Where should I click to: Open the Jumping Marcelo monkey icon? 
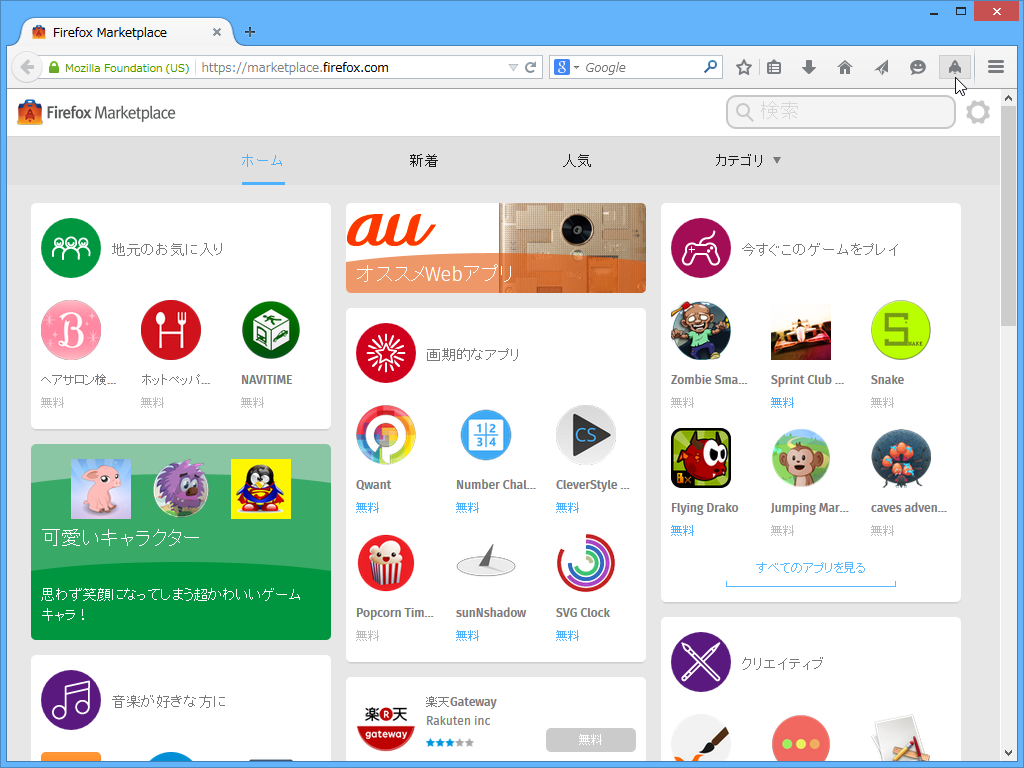coord(801,458)
